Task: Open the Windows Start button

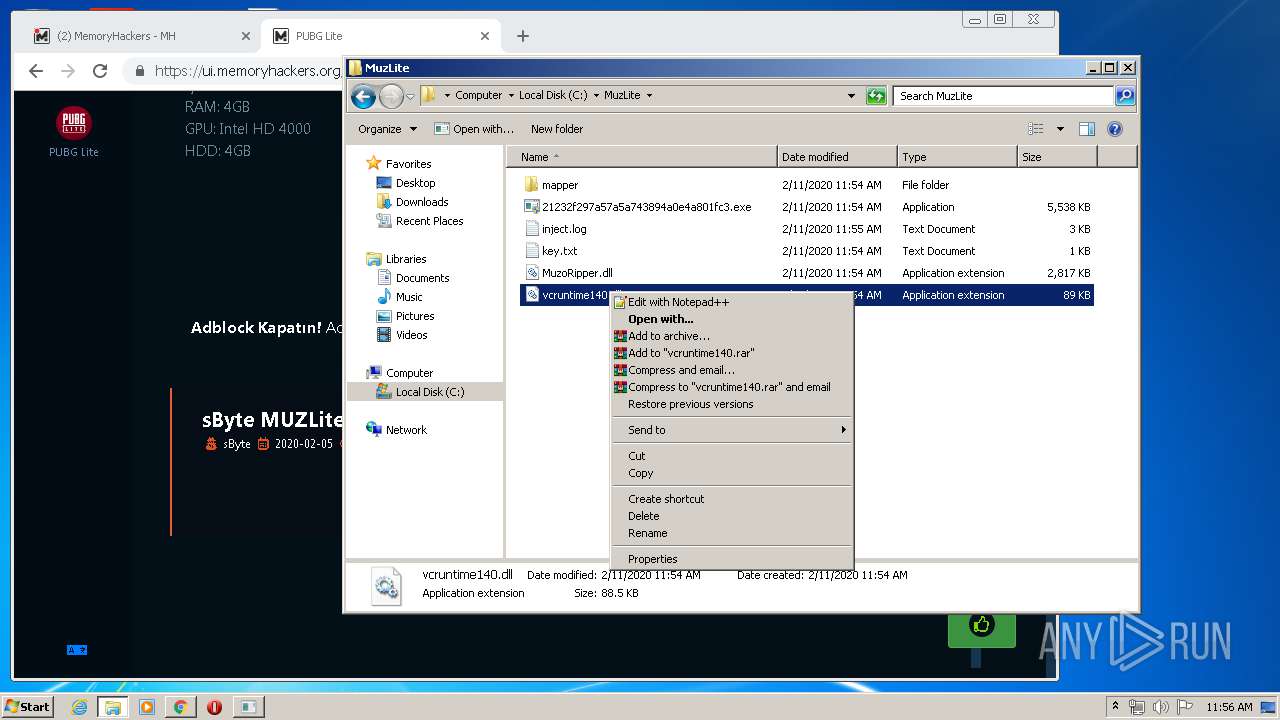Action: click(28, 706)
